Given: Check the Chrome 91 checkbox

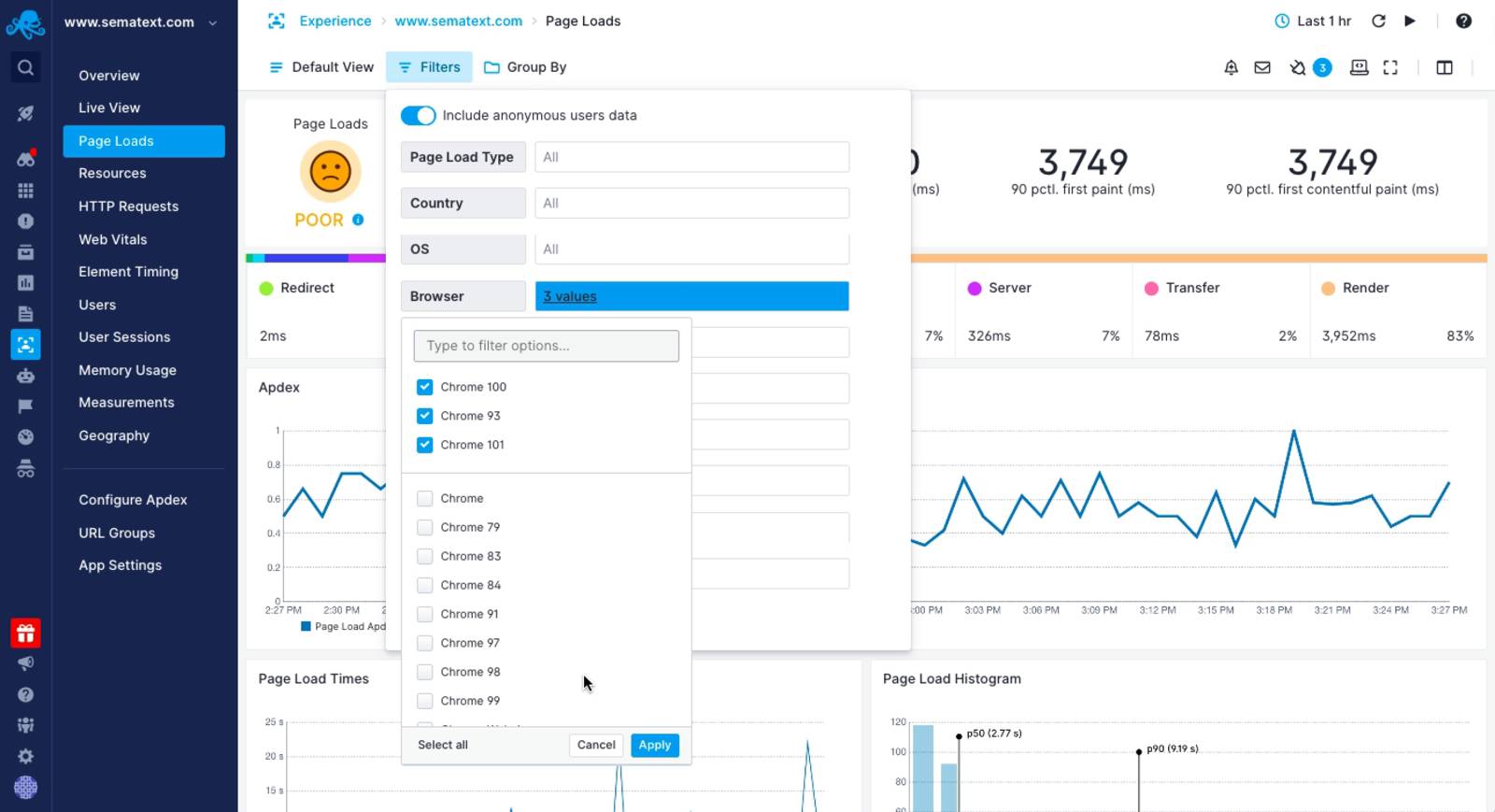Looking at the screenshot, I should click(425, 615).
